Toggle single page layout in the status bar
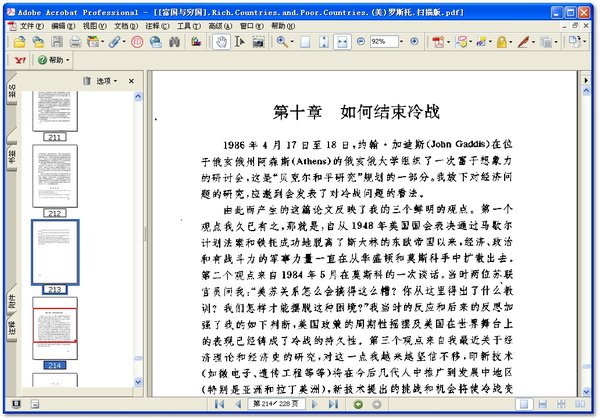This screenshot has height=420, width=600. click(x=522, y=403)
